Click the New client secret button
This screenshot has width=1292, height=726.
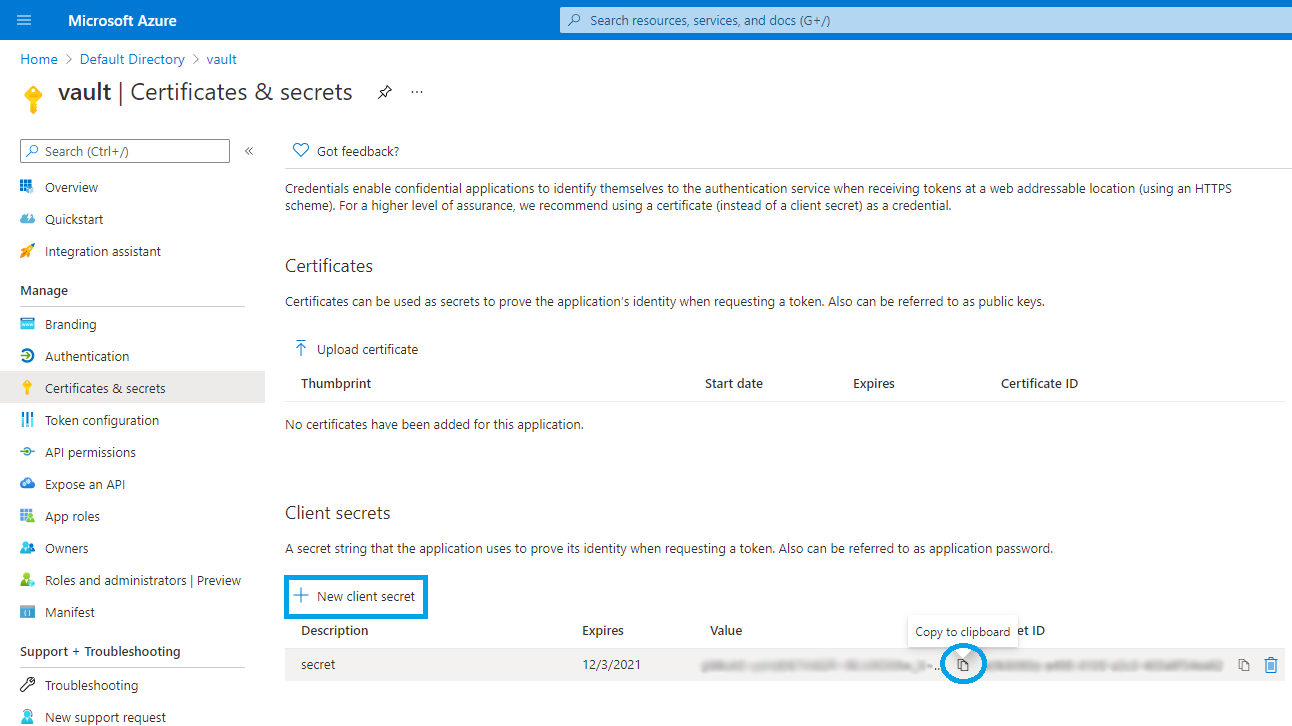[x=356, y=596]
